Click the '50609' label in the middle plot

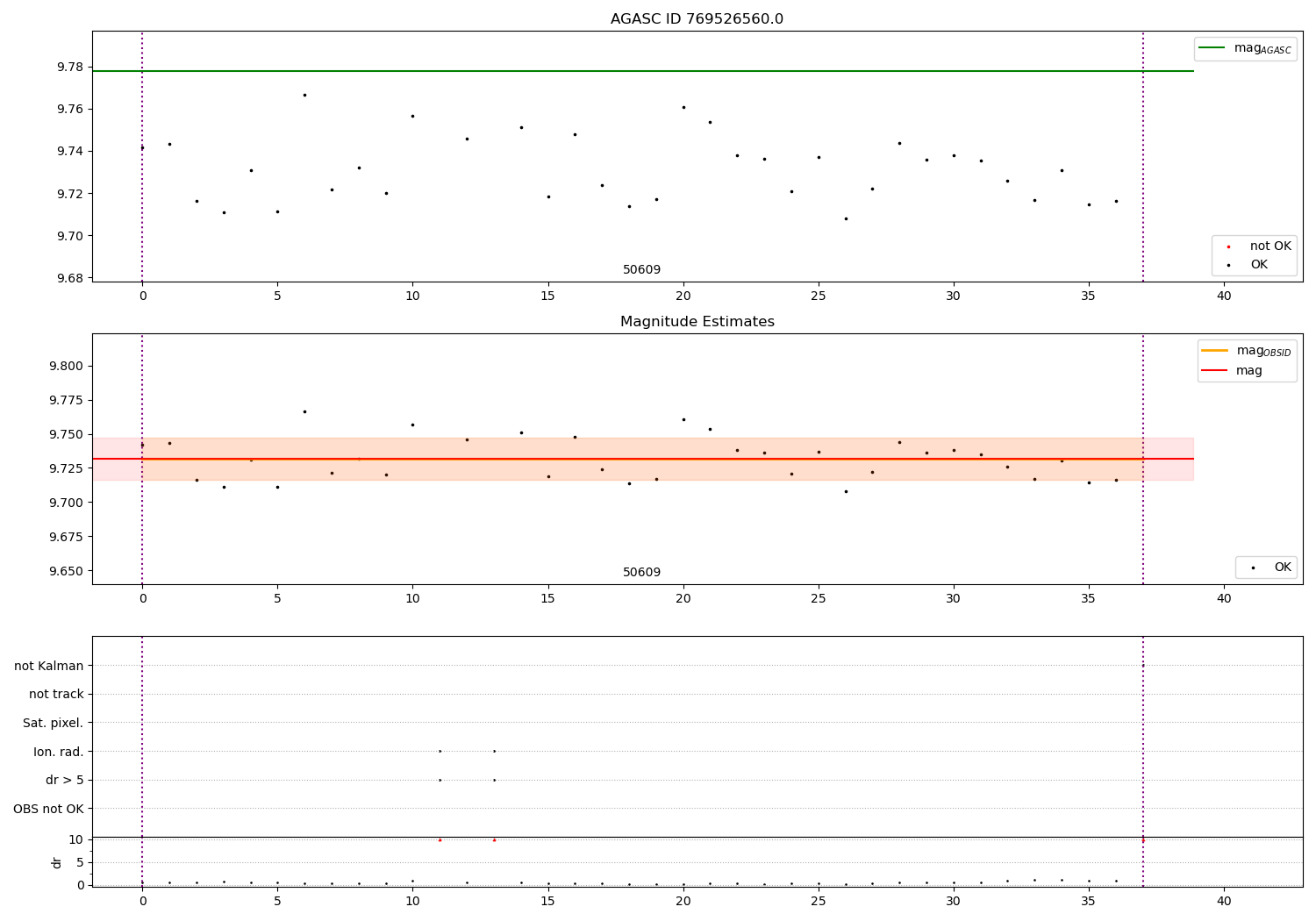click(641, 573)
